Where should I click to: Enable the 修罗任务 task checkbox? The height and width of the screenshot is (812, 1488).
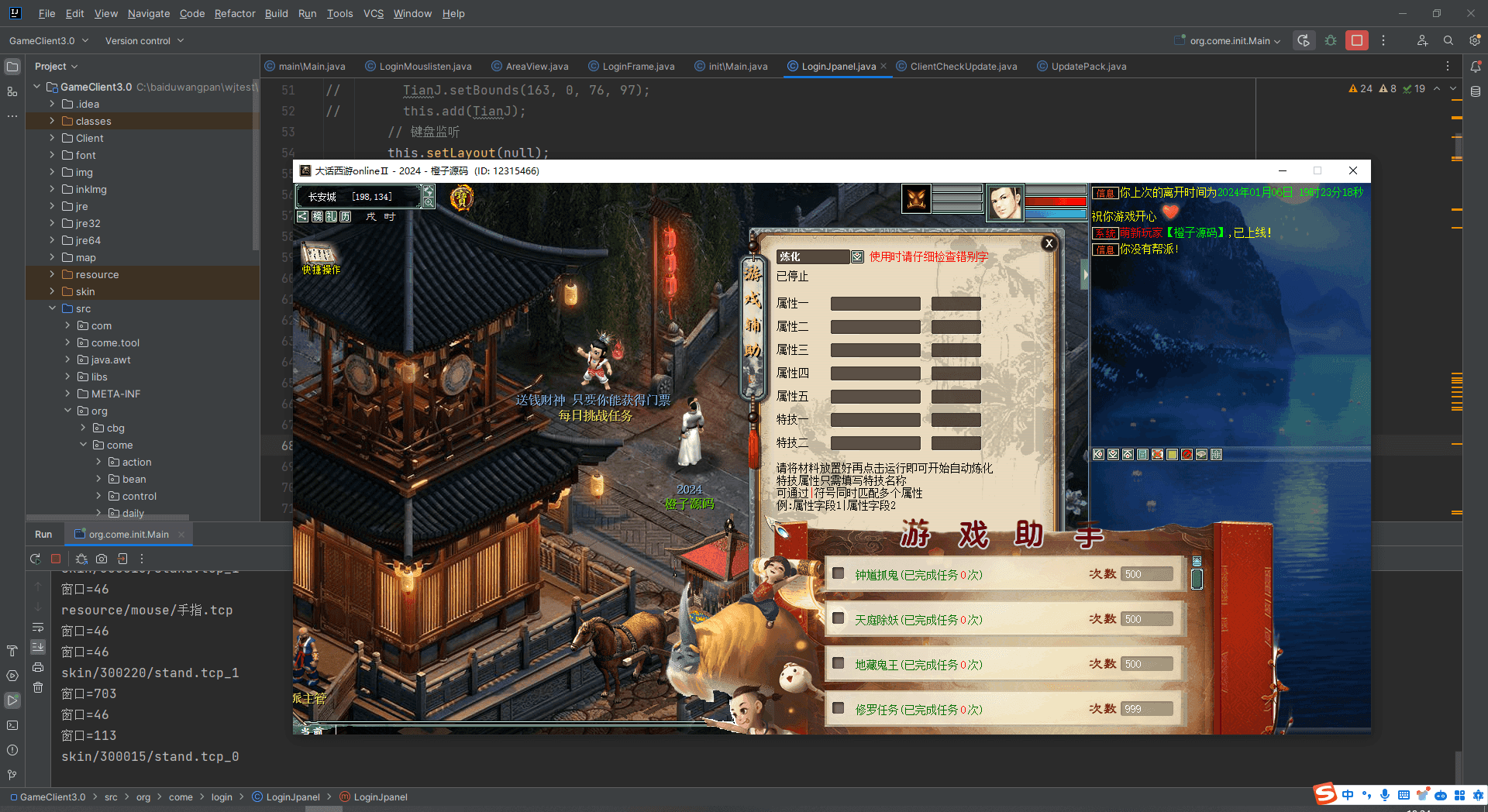pos(838,708)
